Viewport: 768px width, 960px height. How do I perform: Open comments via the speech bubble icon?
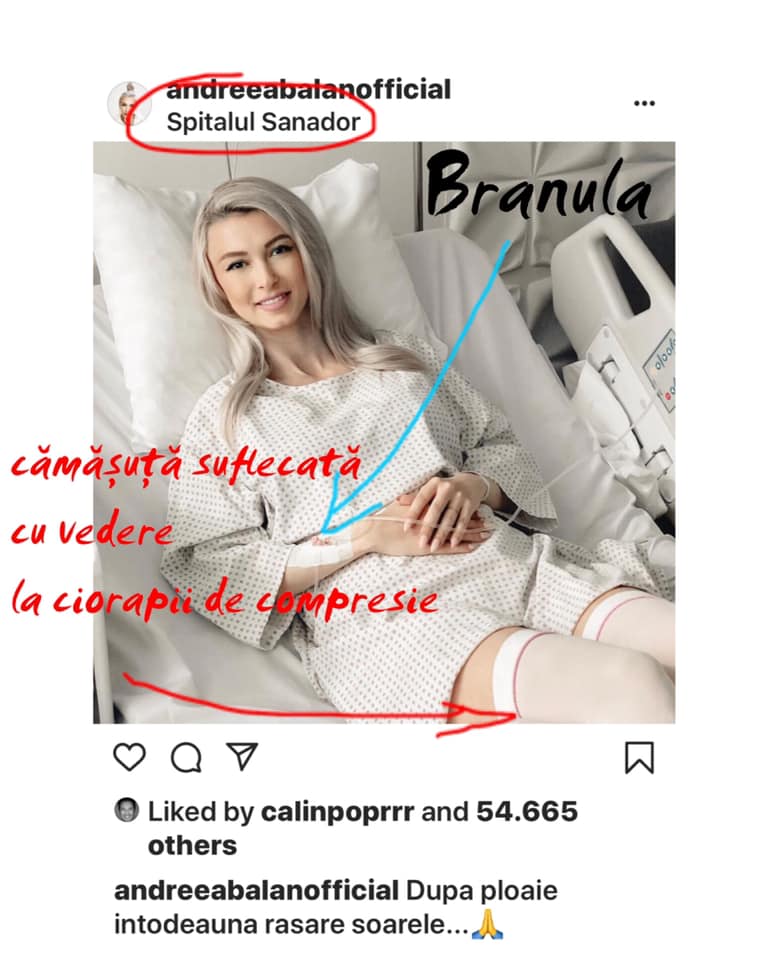(x=186, y=758)
